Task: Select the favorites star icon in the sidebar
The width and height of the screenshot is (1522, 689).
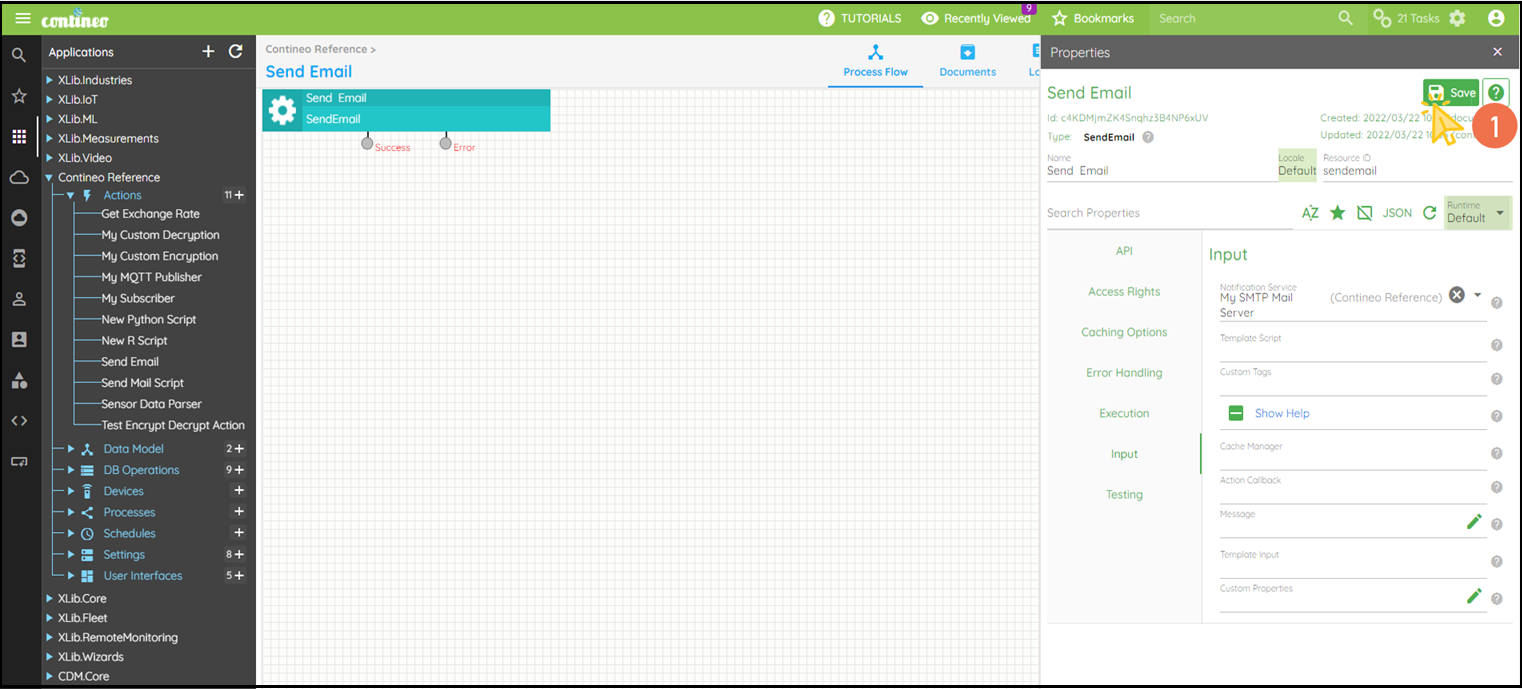Action: (18, 95)
